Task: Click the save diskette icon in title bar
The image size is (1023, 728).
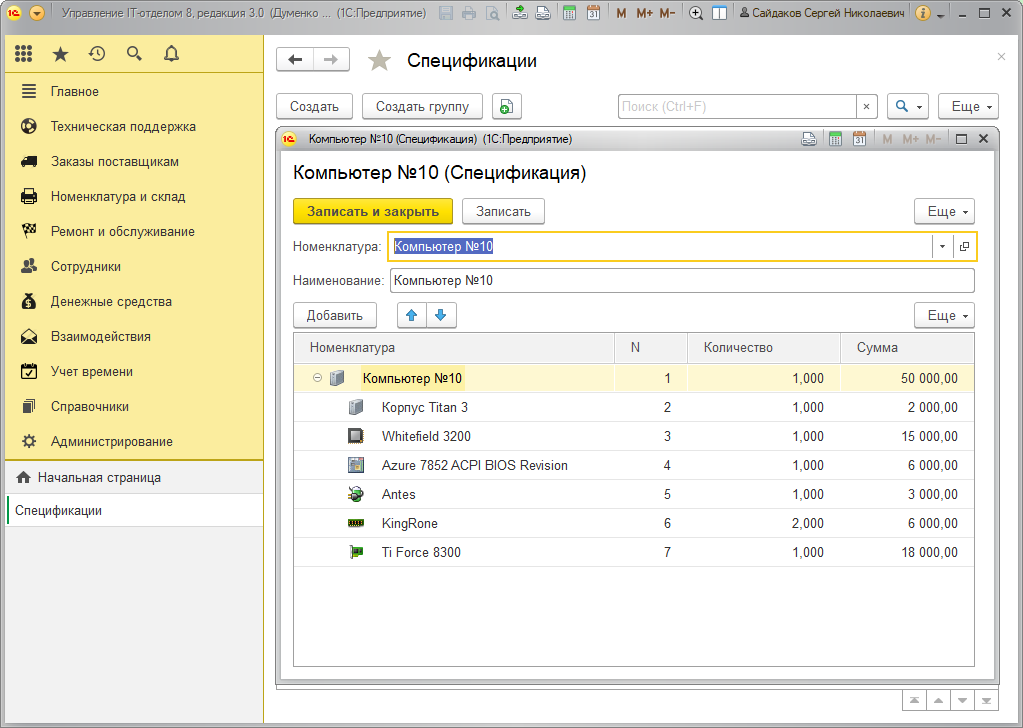Action: click(x=446, y=12)
